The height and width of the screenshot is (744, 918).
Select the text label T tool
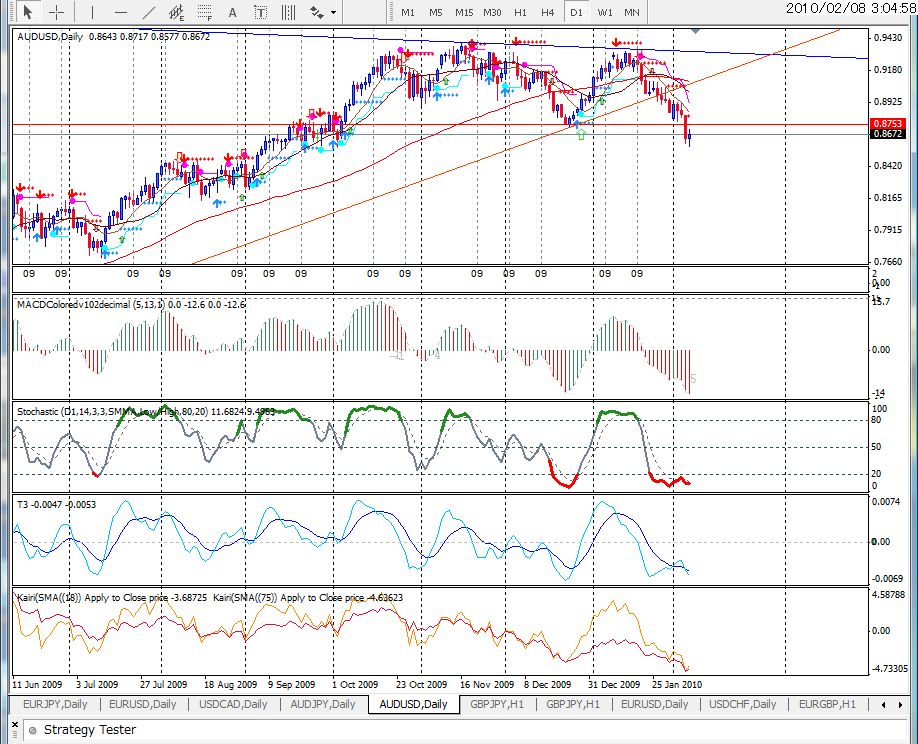[x=261, y=12]
